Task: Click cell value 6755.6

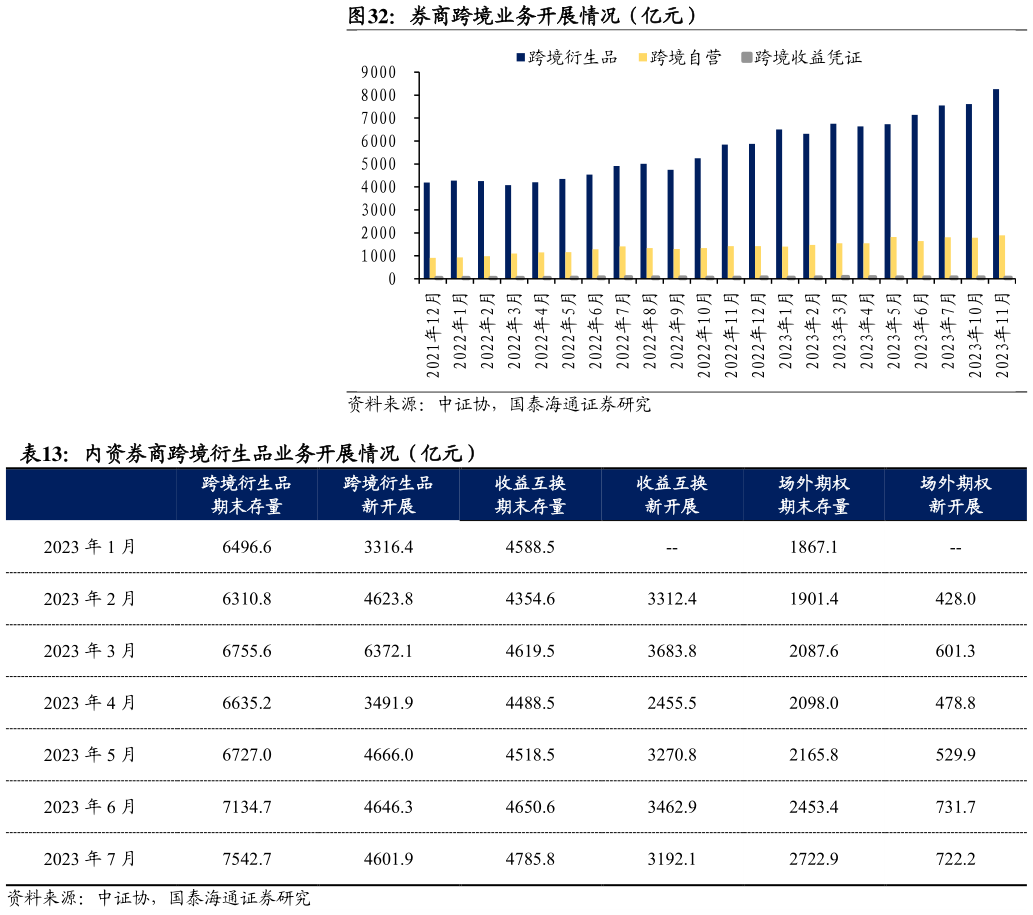Action: click(246, 652)
